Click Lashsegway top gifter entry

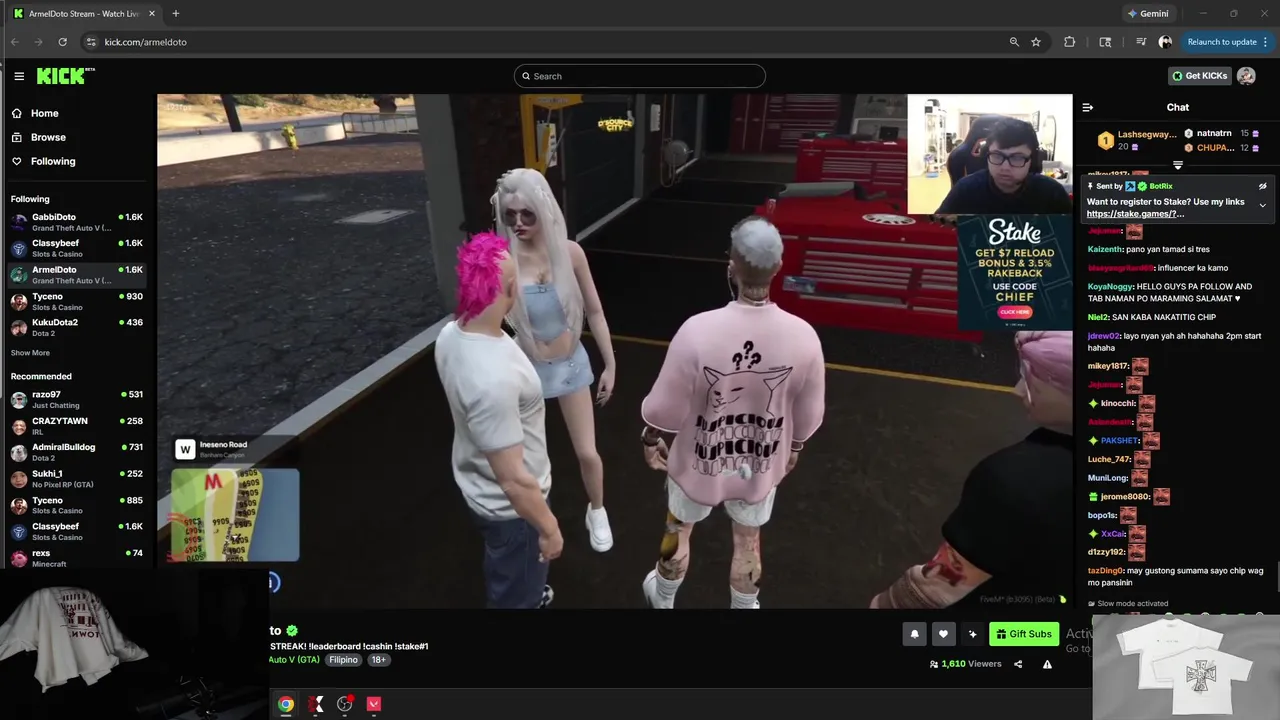pyautogui.click(x=1137, y=140)
